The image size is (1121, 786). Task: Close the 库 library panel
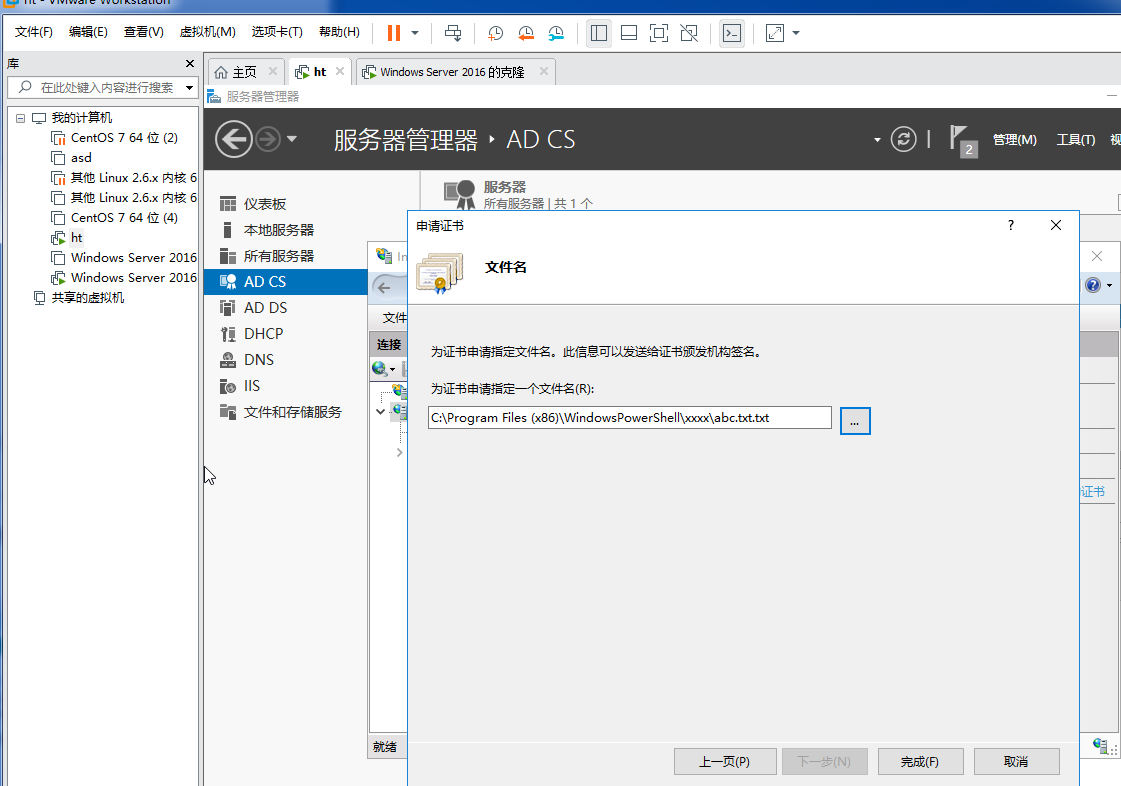pyautogui.click(x=189, y=64)
